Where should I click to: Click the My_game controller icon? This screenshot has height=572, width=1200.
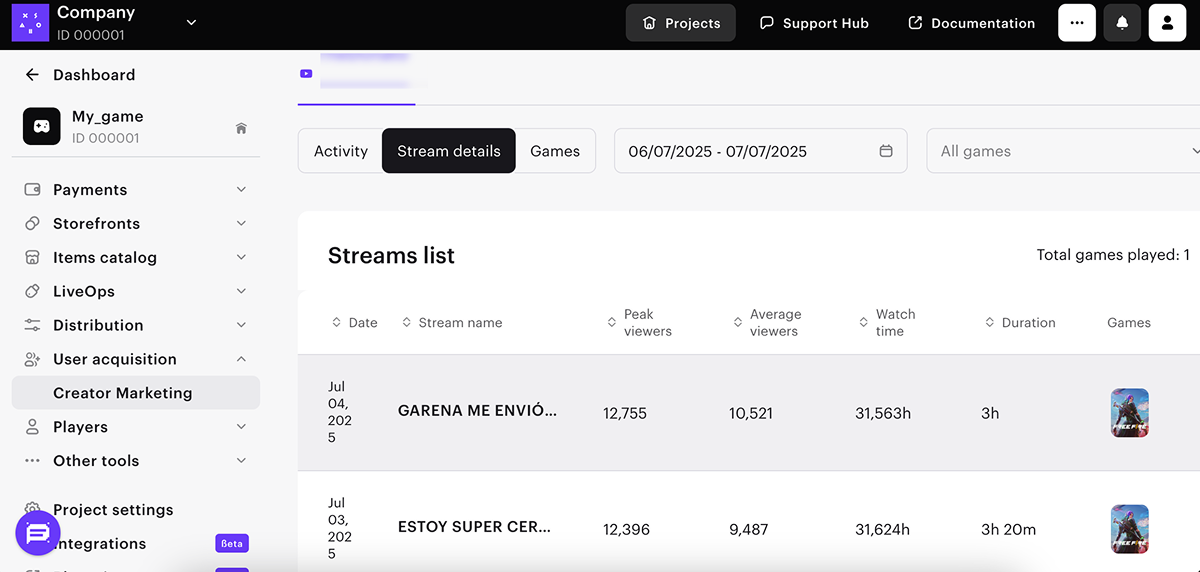click(42, 127)
